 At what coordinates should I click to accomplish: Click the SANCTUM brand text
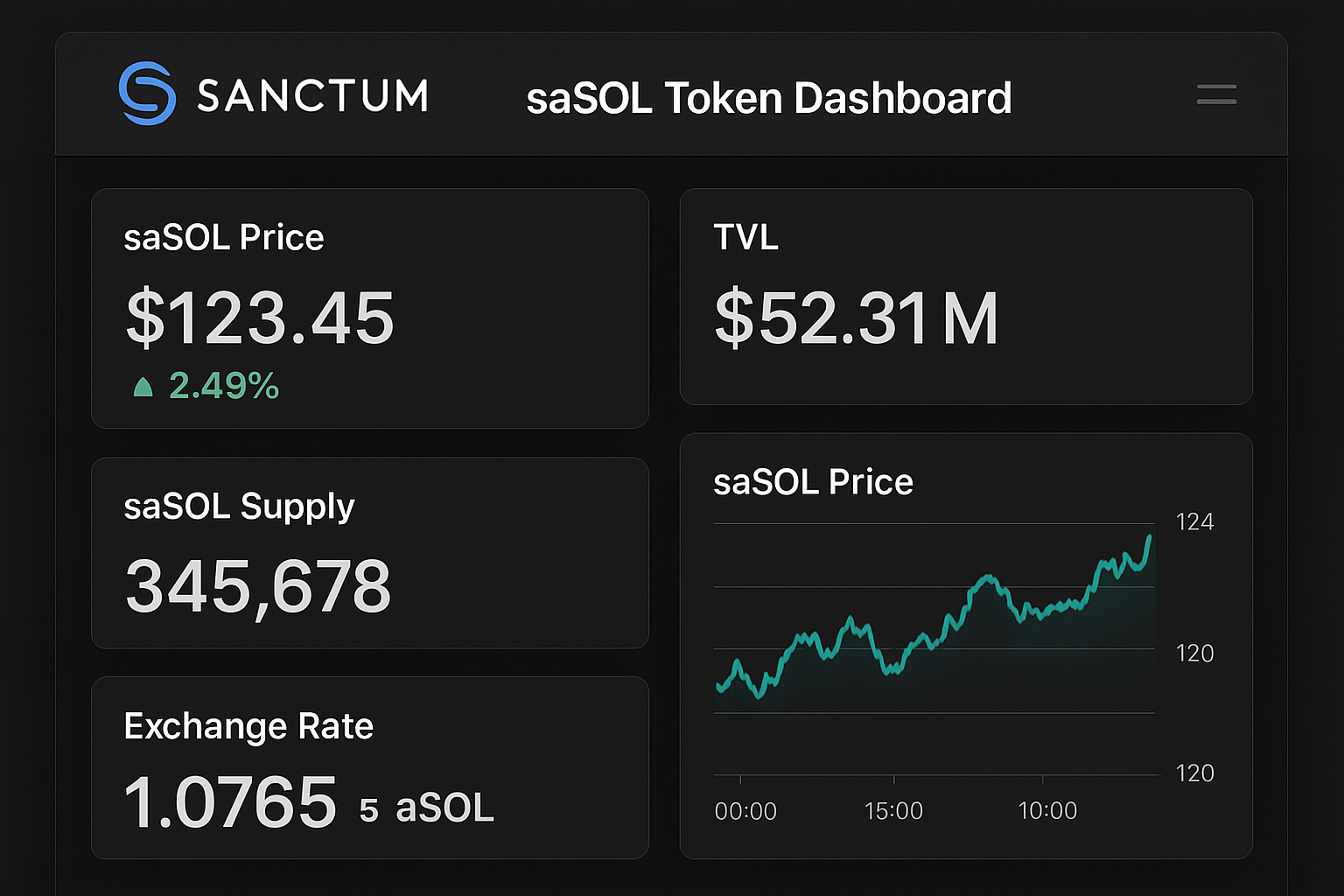[x=311, y=94]
